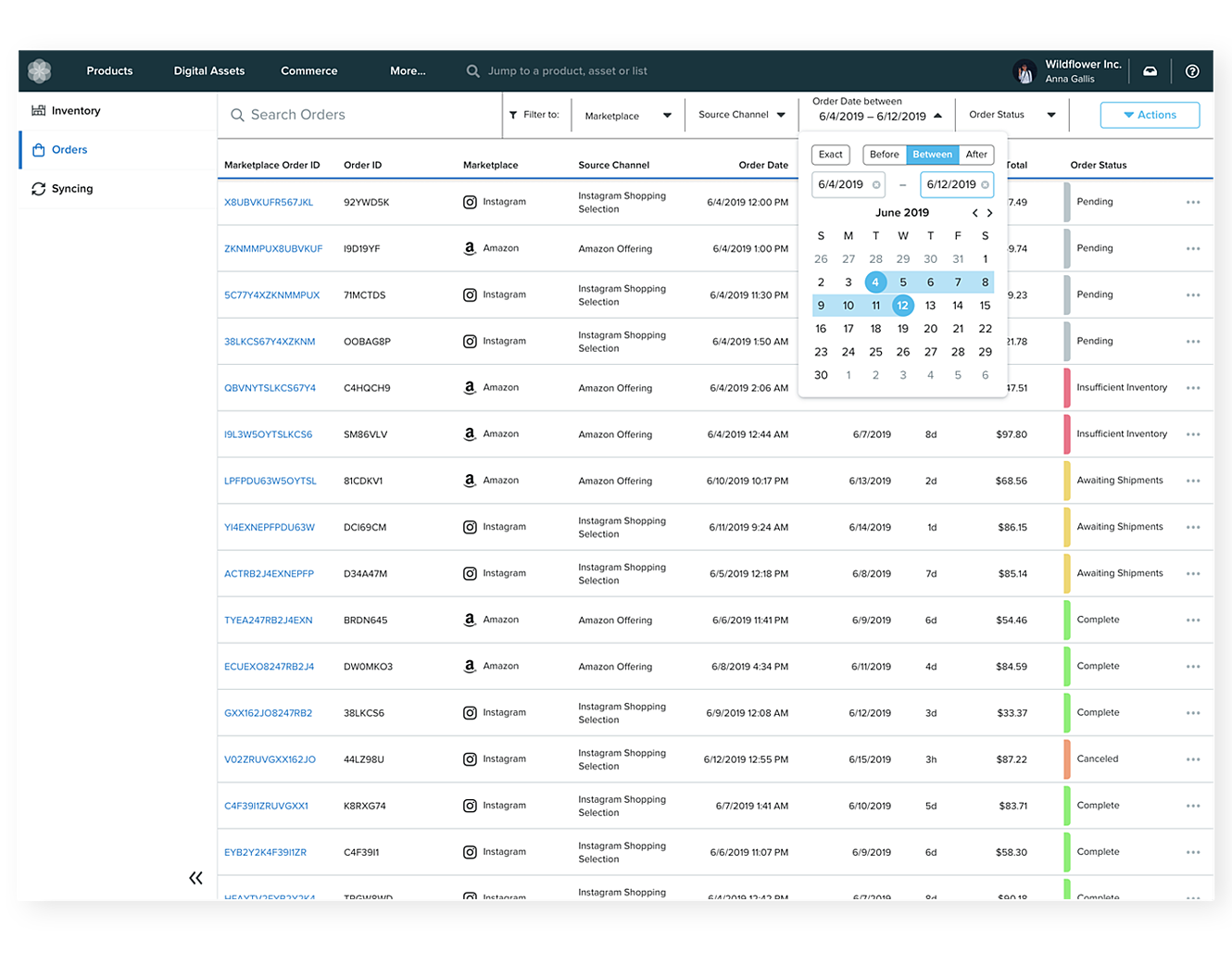Open the Commerce menu
The height and width of the screenshot is (977, 1232).
click(x=309, y=71)
